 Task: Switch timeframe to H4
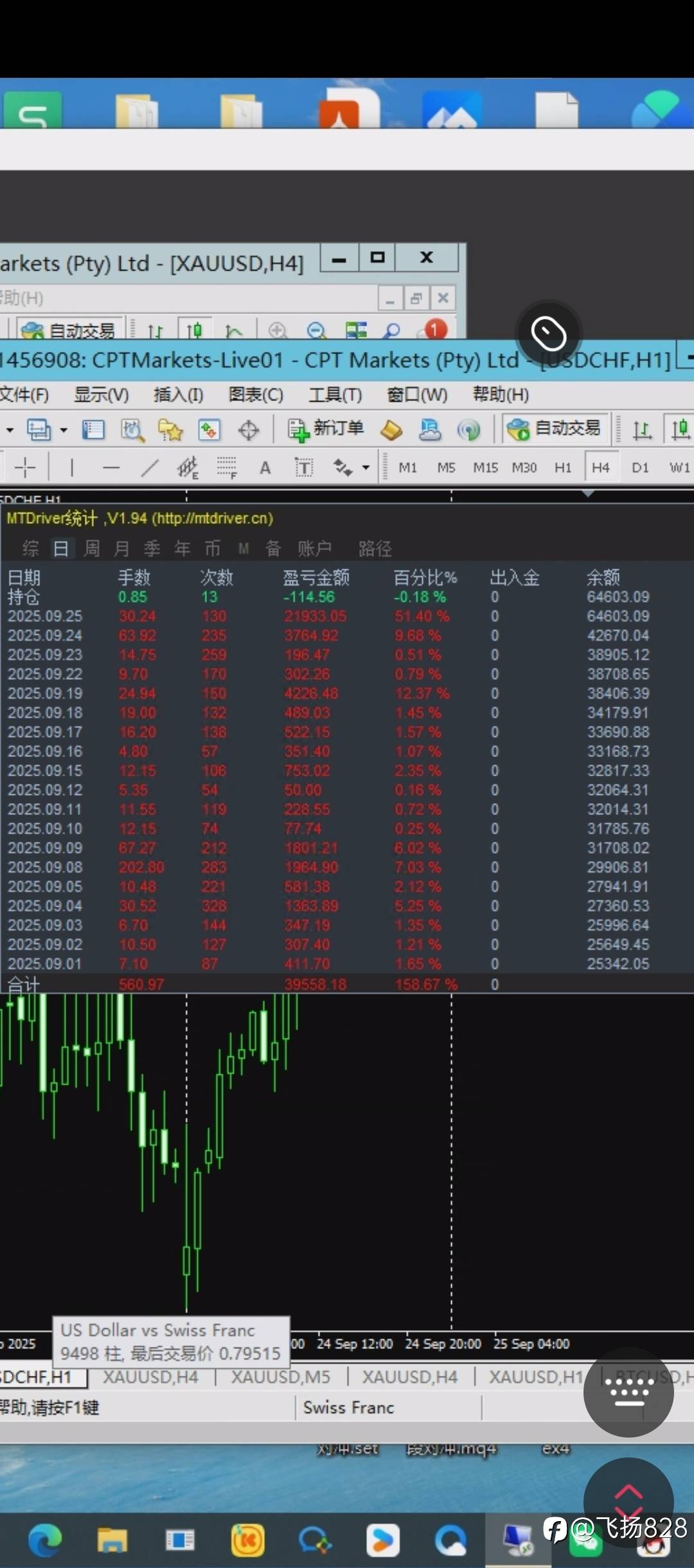click(601, 467)
